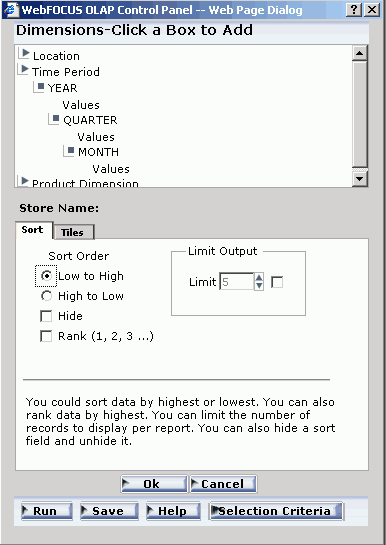Click the QUARTER dimension box icon
386x545 pixels.
click(x=56, y=118)
